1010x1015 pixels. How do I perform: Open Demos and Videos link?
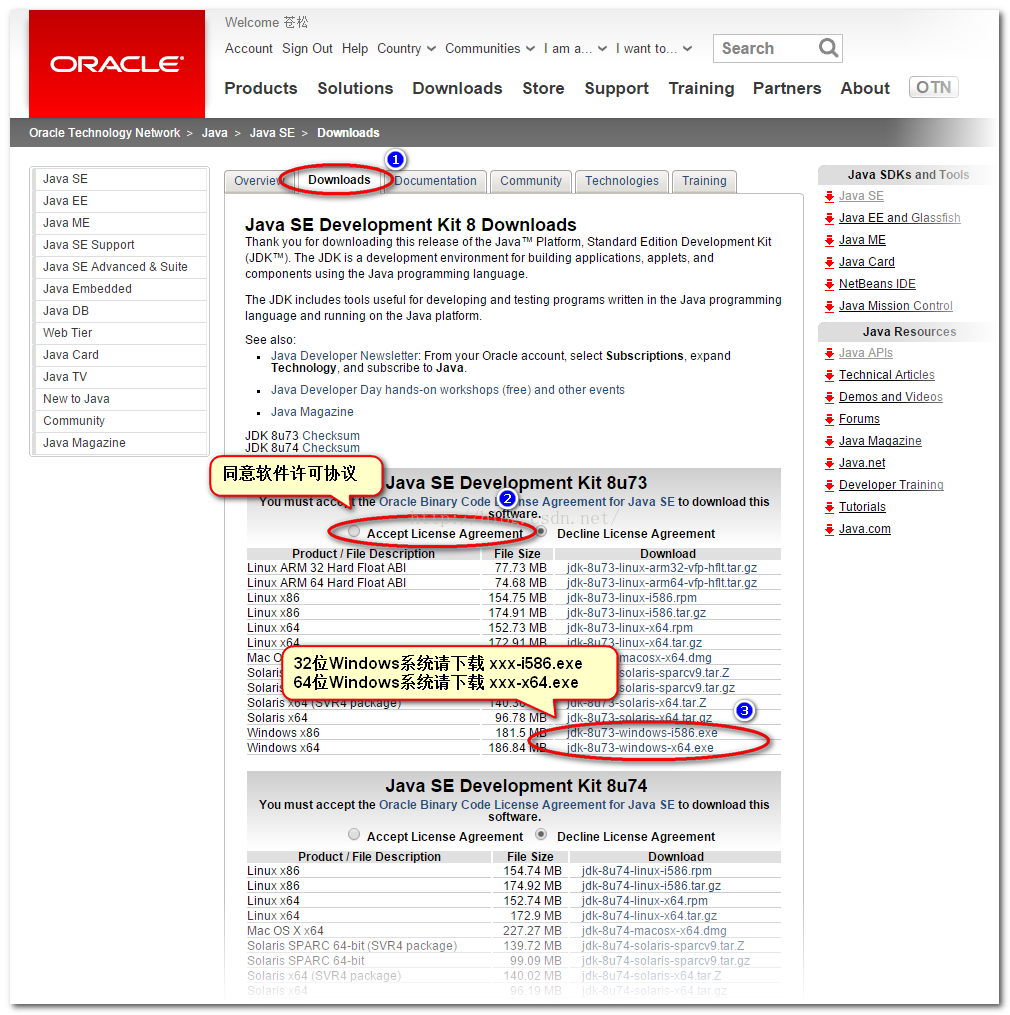[x=890, y=397]
